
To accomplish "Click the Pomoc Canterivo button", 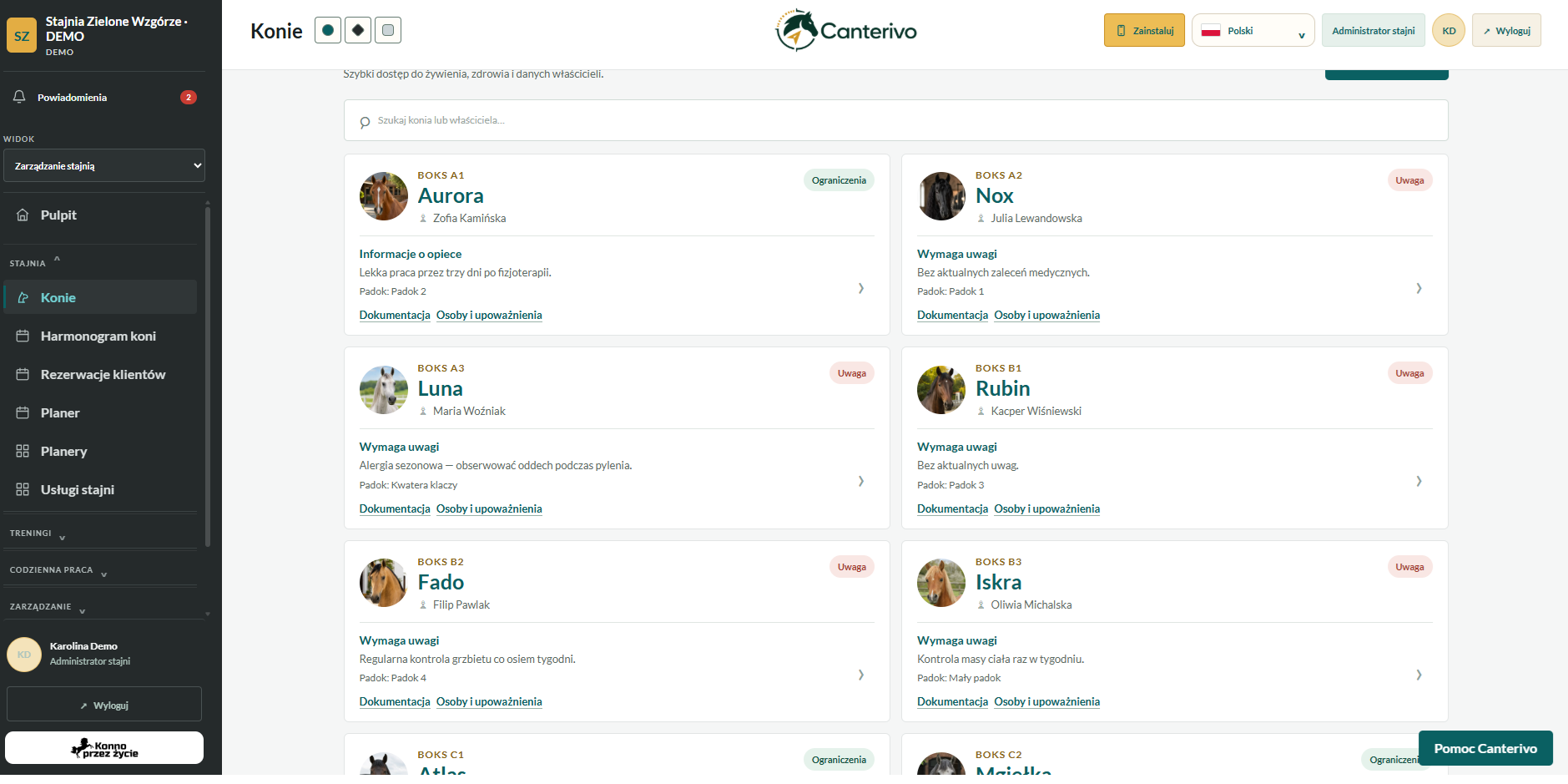I will pos(1485,748).
